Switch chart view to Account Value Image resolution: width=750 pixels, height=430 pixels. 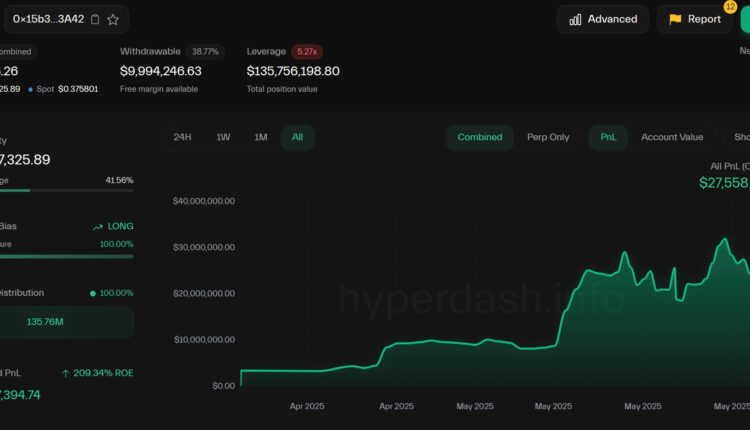(x=672, y=137)
